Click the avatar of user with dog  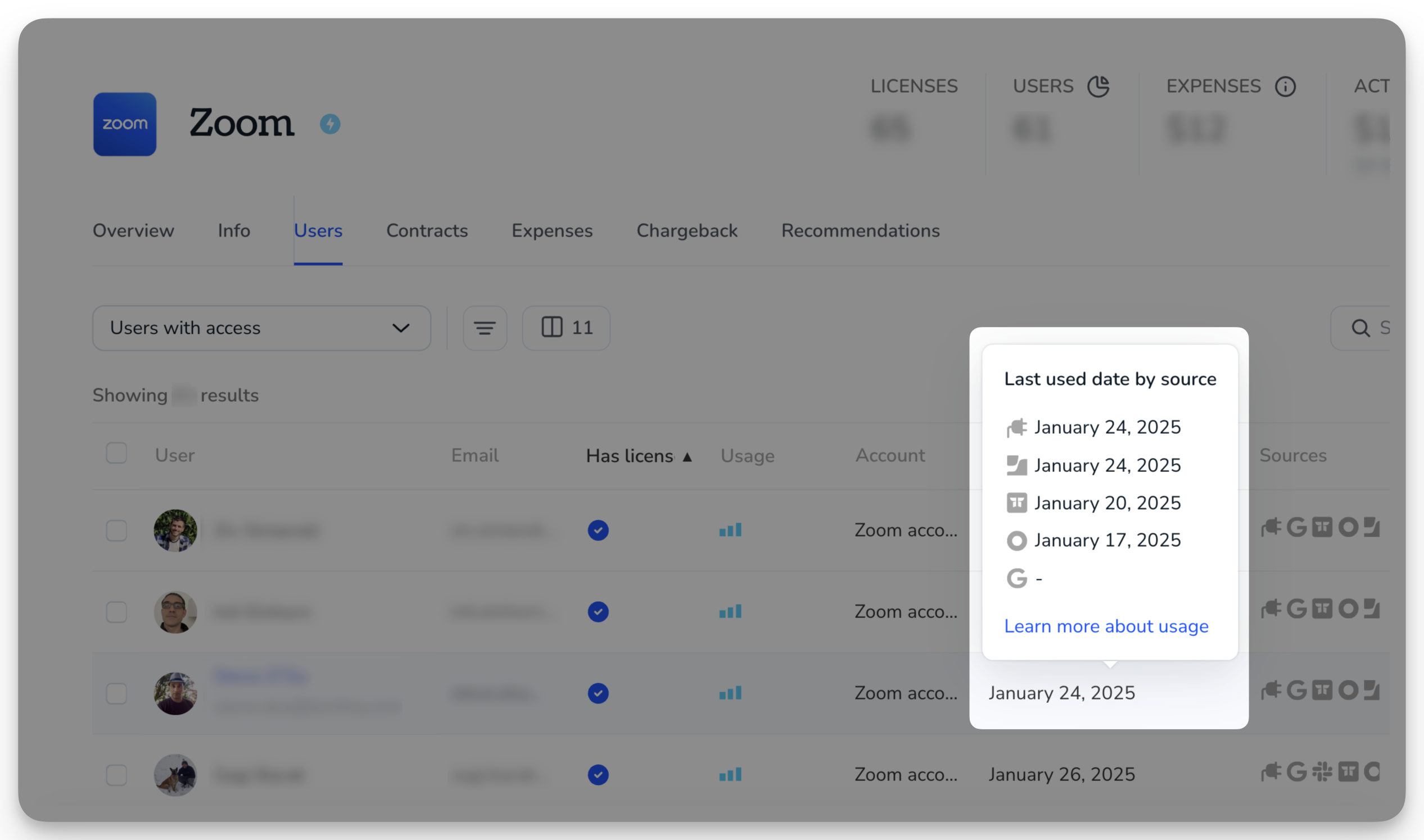tap(175, 775)
